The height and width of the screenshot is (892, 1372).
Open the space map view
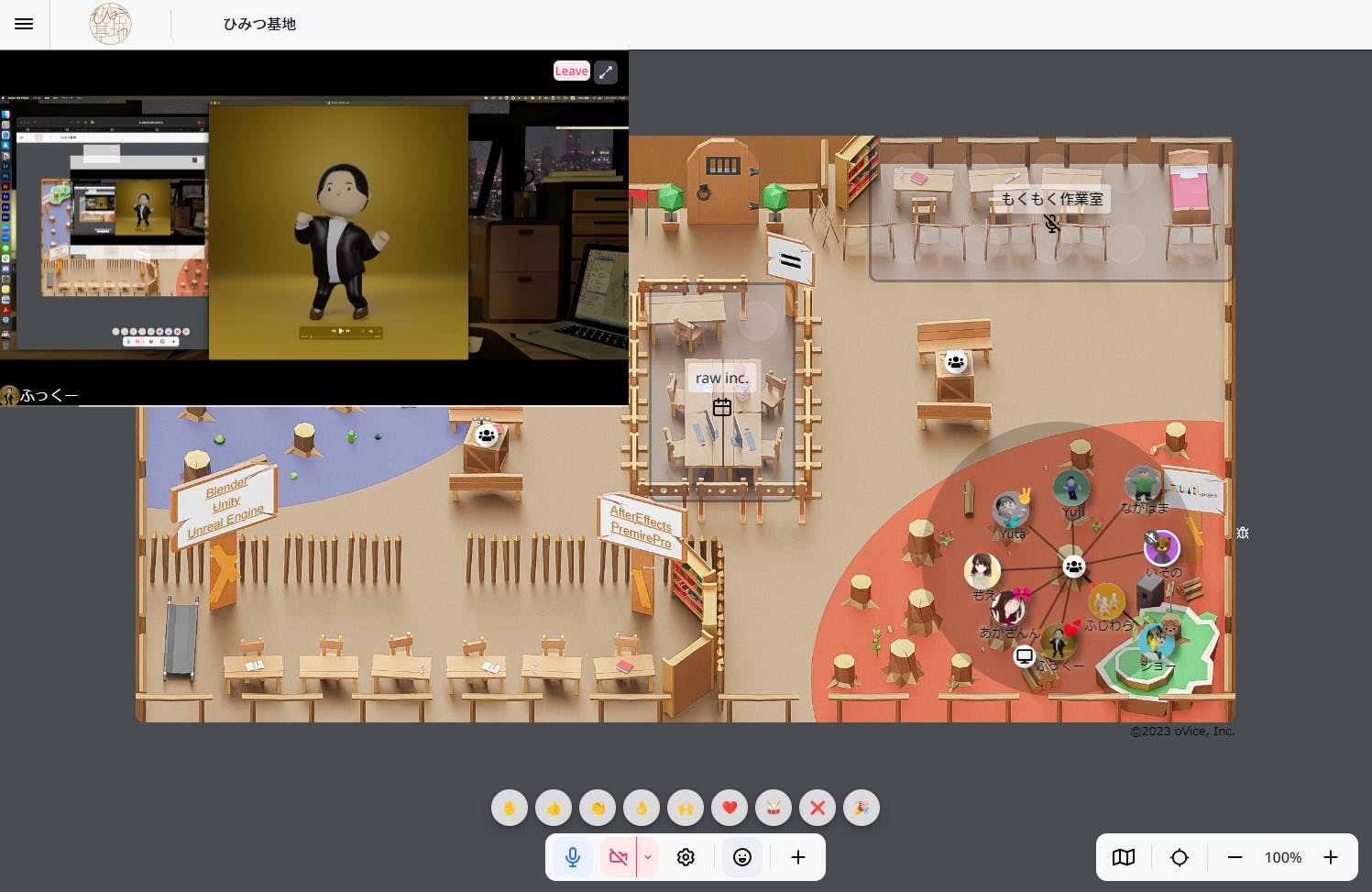1124,857
